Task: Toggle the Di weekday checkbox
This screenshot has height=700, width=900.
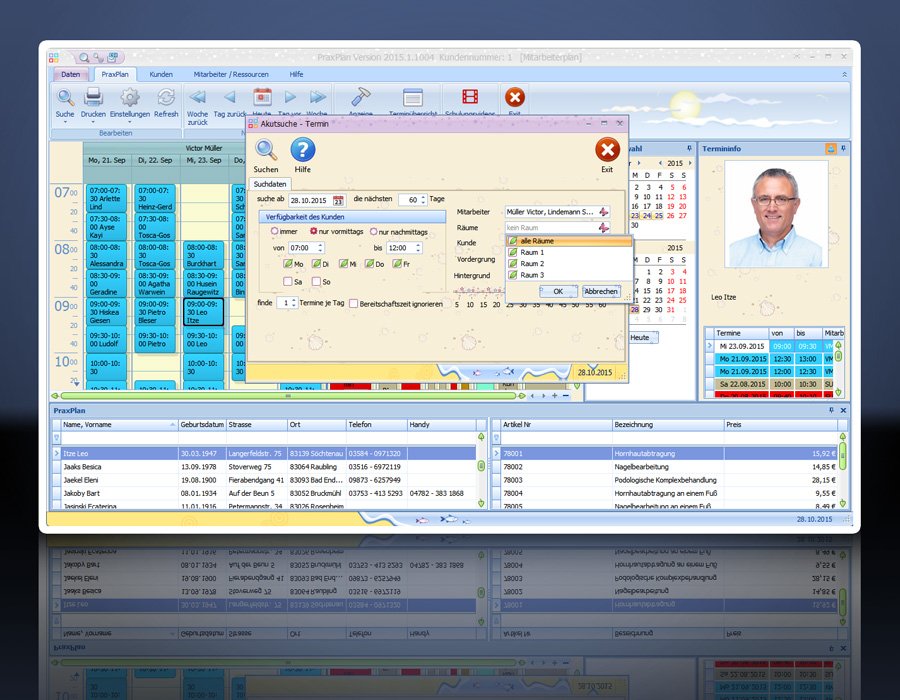Action: click(x=316, y=264)
